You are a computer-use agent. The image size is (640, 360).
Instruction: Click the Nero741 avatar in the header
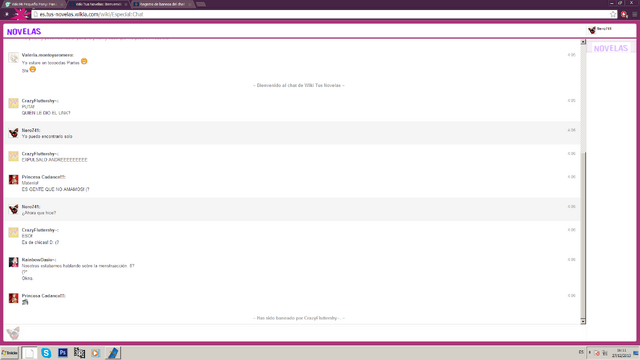coord(592,29)
